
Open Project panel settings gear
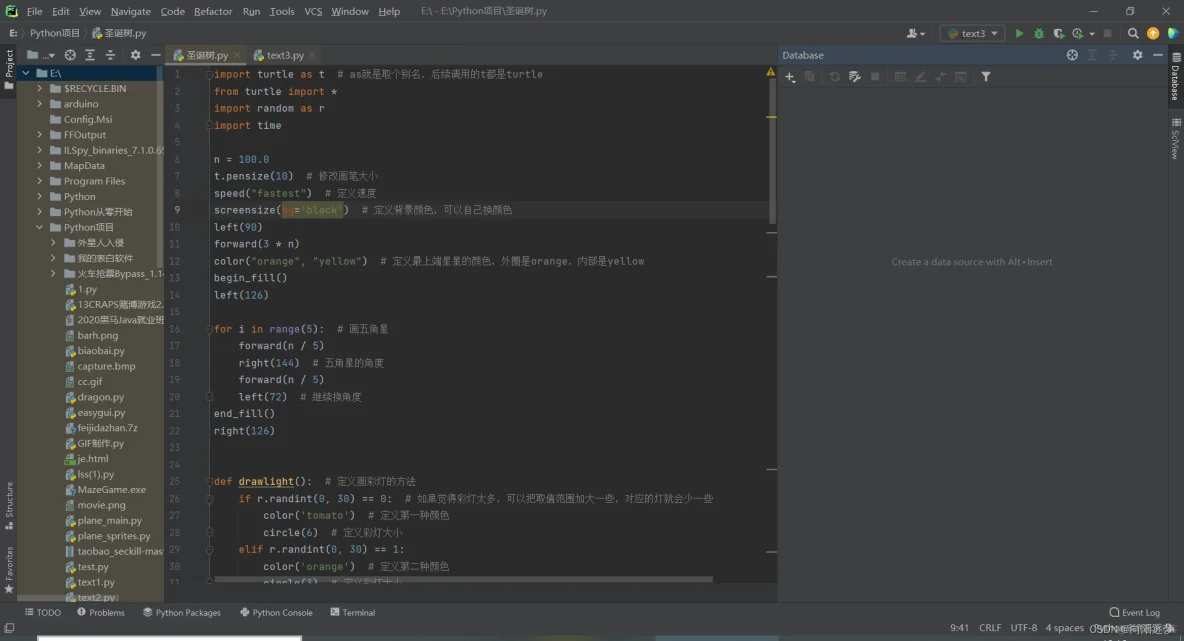pyautogui.click(x=135, y=55)
